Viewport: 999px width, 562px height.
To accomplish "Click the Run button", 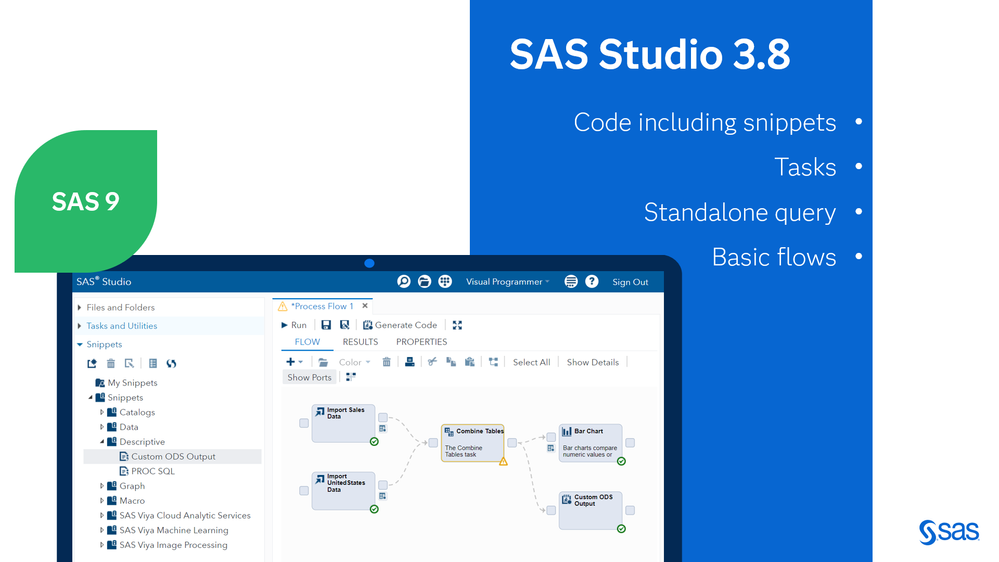I will coord(294,325).
